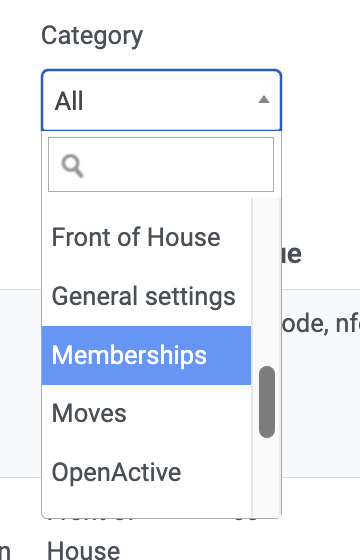Click the grey table row left of dropdown
This screenshot has height=560, width=360.
[x=21, y=383]
